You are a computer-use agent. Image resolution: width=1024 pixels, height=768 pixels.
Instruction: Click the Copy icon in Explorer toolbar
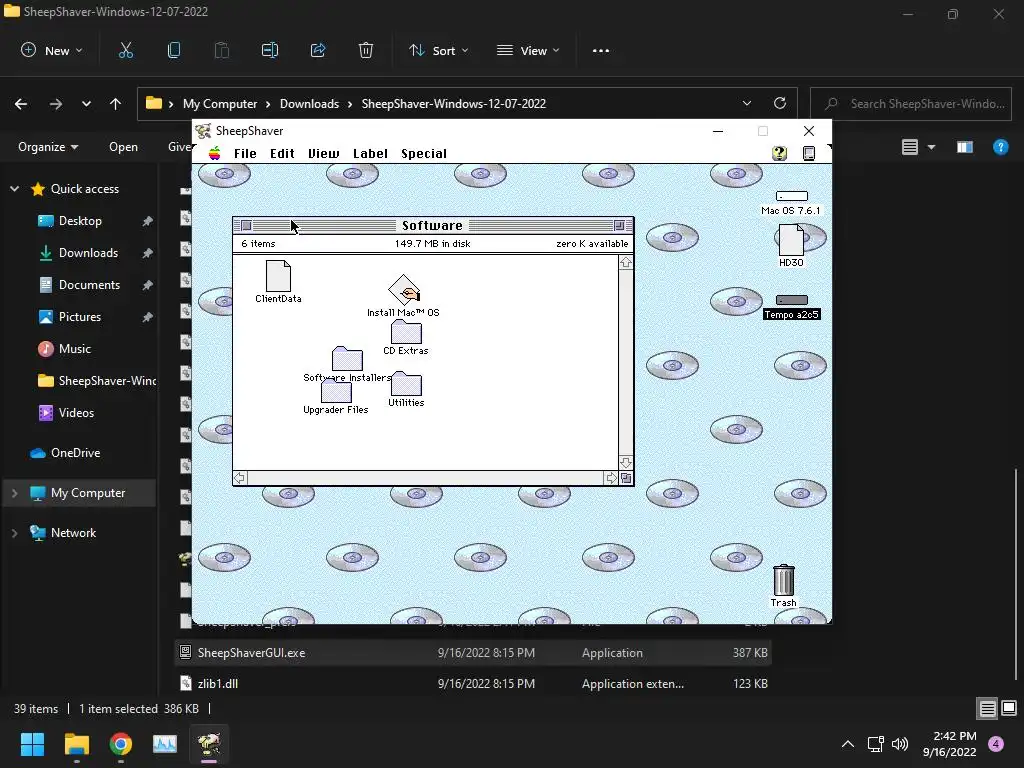click(174, 50)
